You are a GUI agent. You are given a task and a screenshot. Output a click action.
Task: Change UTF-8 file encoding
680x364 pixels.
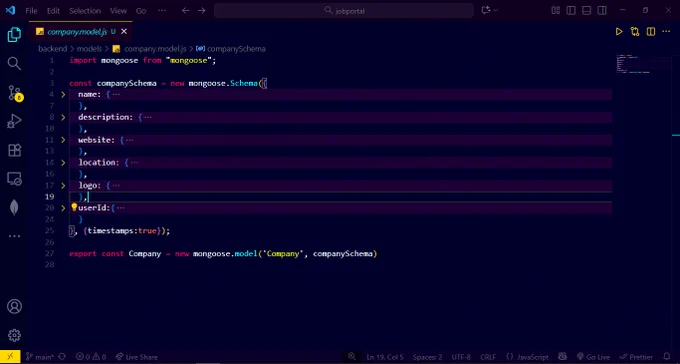[461, 357]
